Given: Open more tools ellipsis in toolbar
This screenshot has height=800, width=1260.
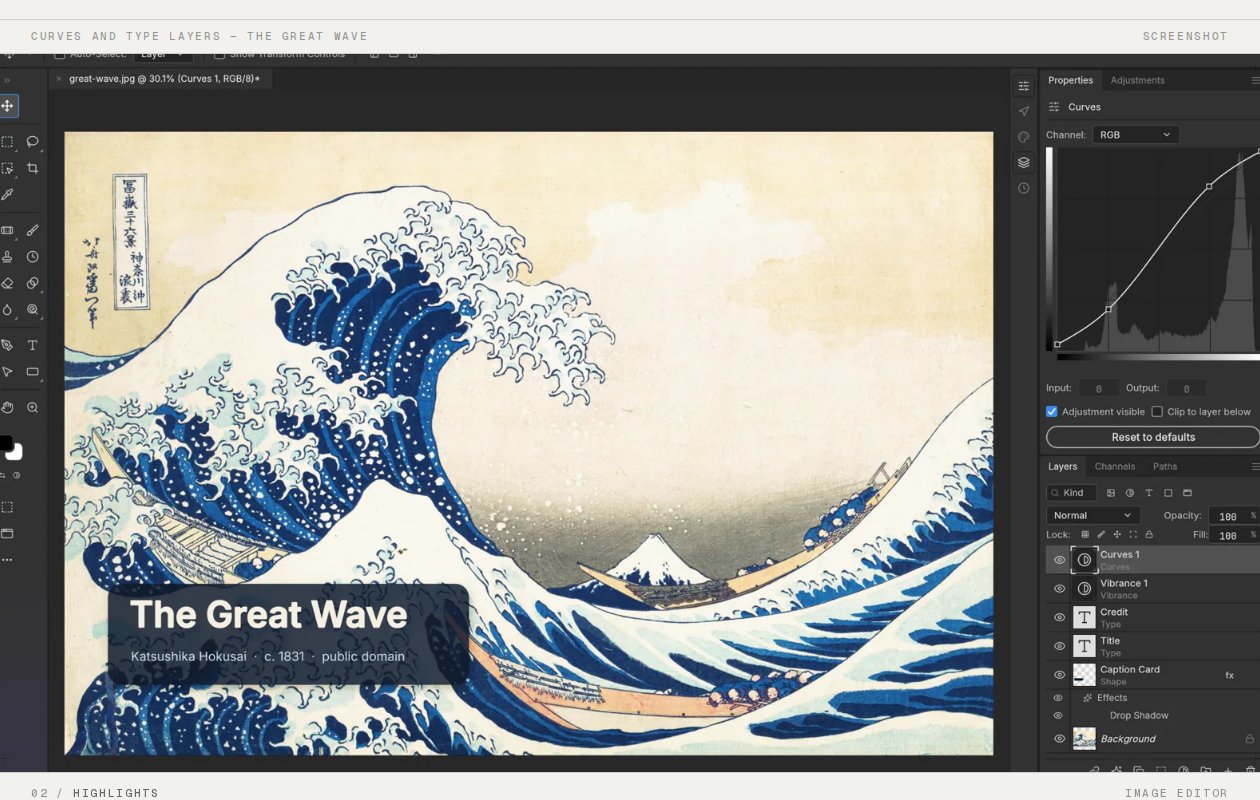Looking at the screenshot, I should click(7, 560).
